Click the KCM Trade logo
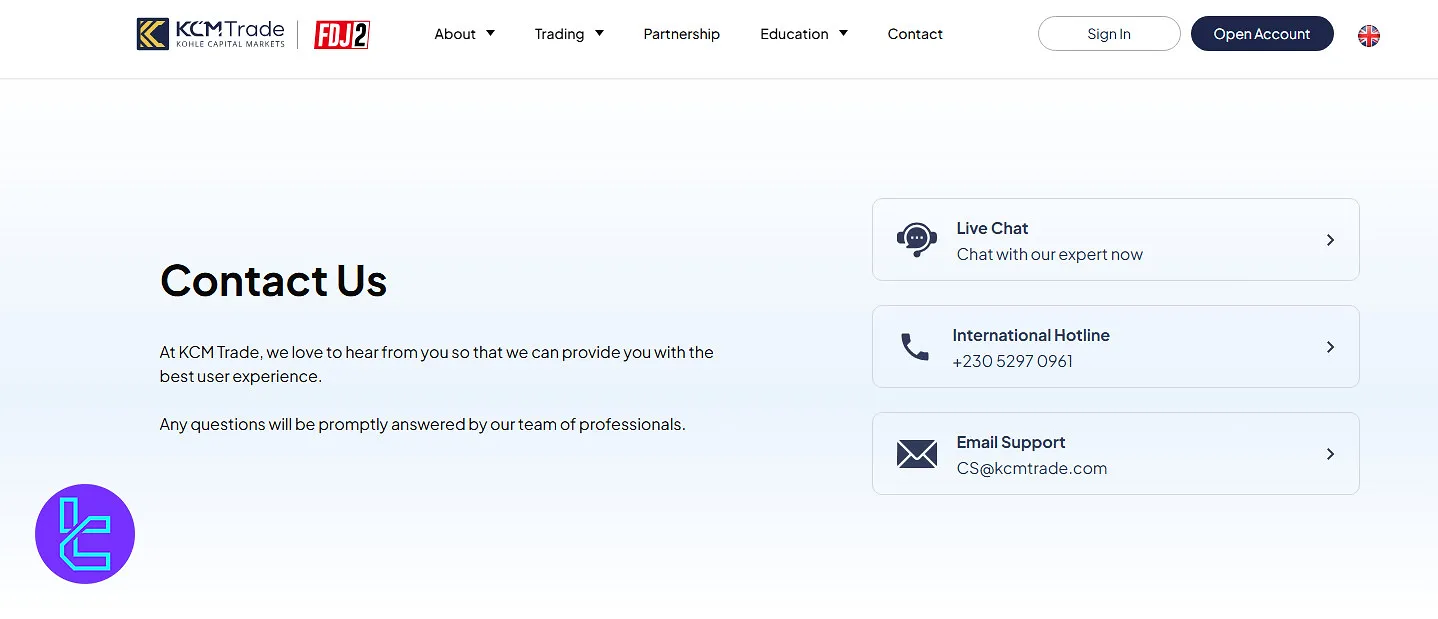The image size is (1438, 619). (211, 34)
